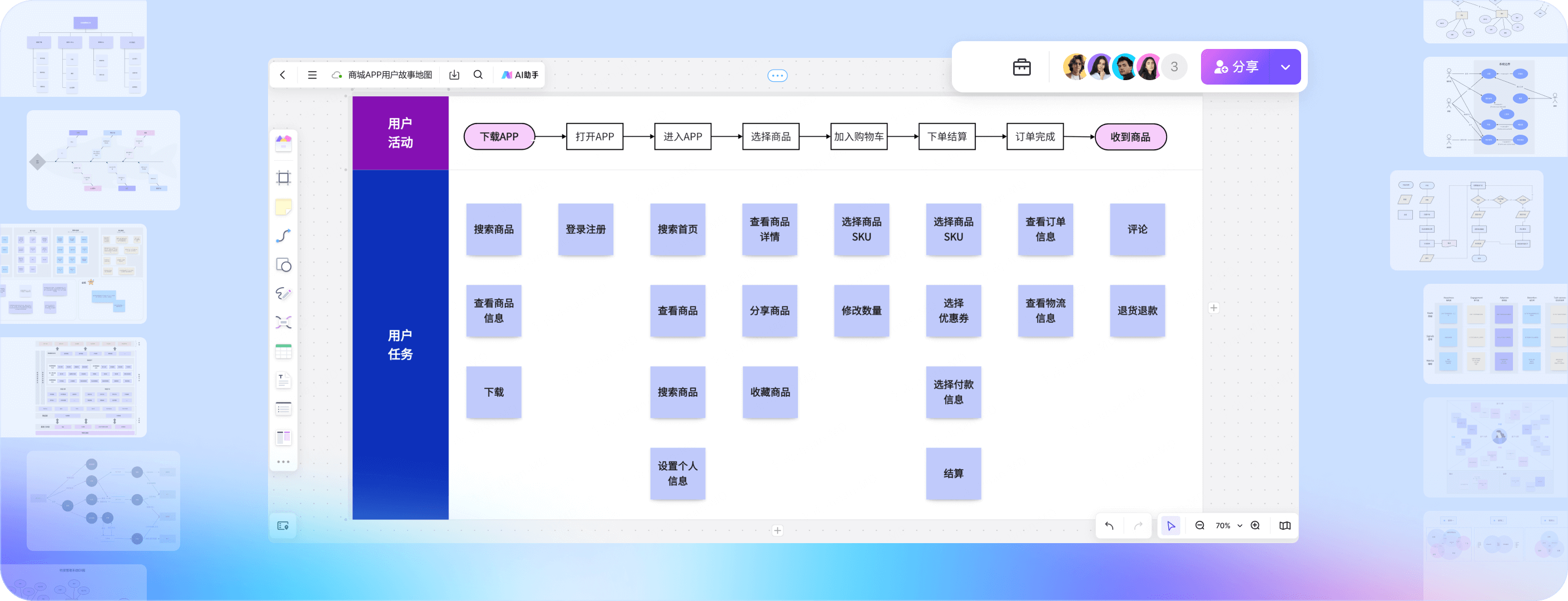1568x601 pixels.
Task: Open the minimap icon
Action: [1285, 525]
